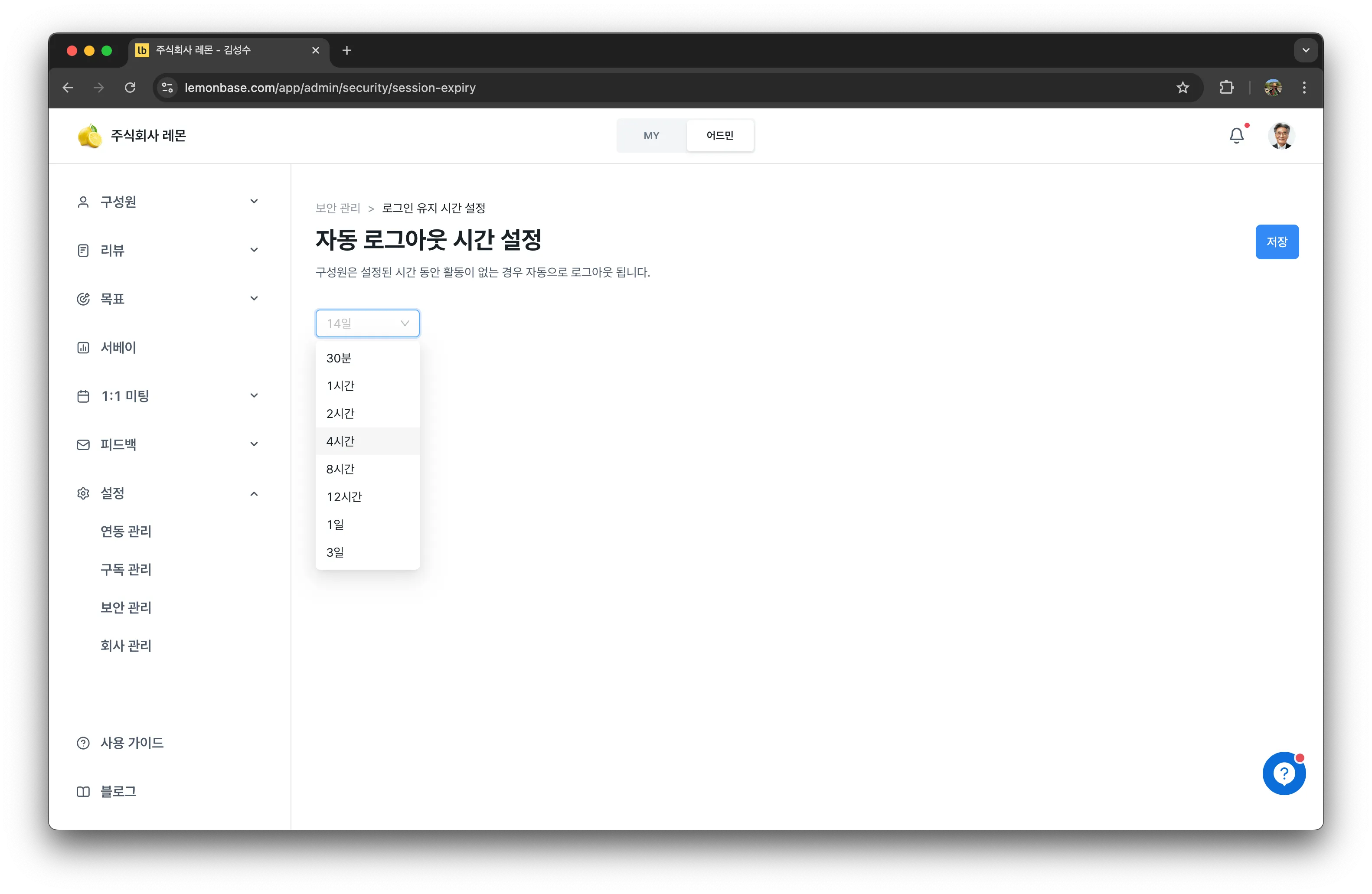Open 회사 관리 under settings

click(126, 646)
